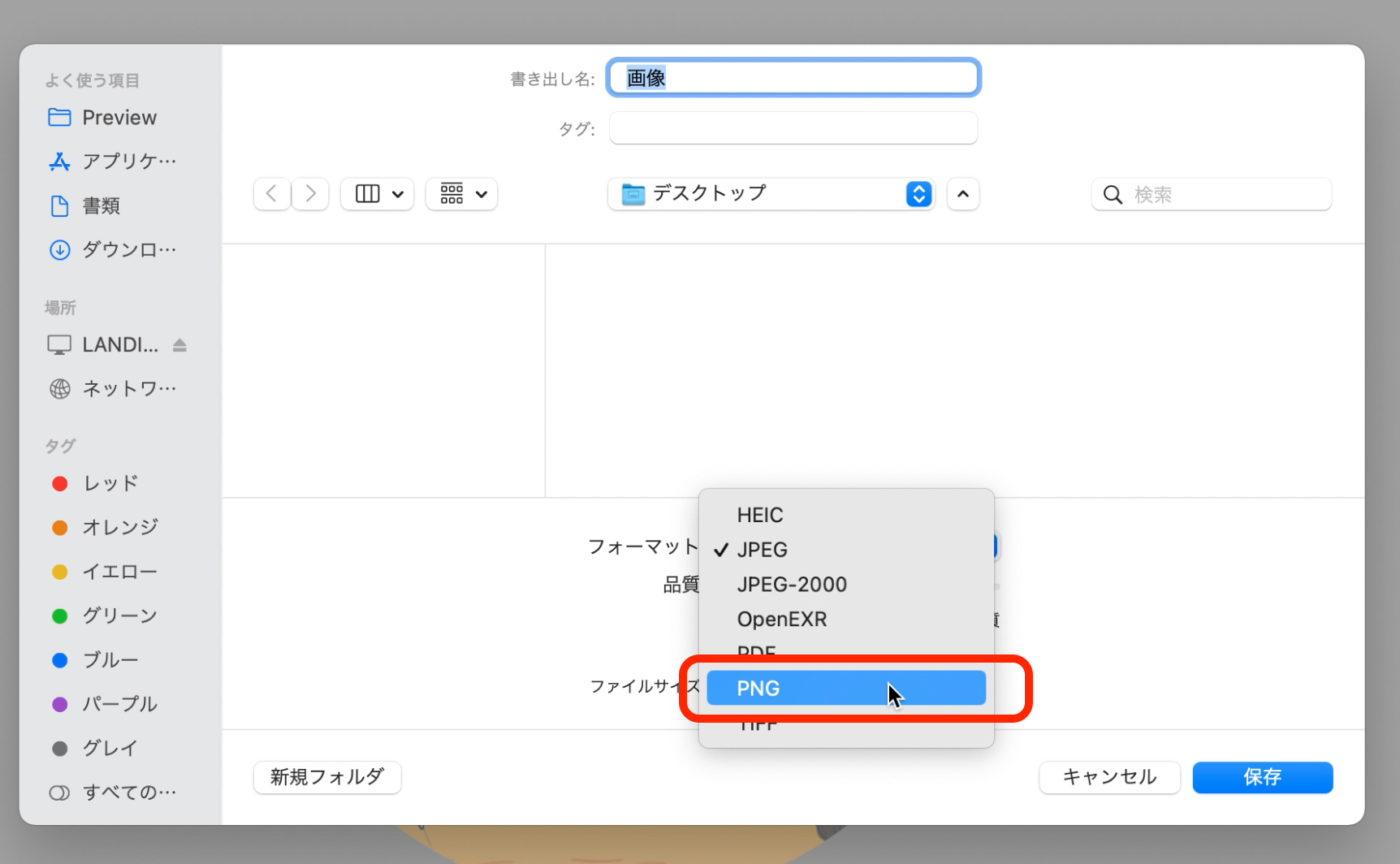
Task: Choose JPEG from the format menu
Action: 846,550
